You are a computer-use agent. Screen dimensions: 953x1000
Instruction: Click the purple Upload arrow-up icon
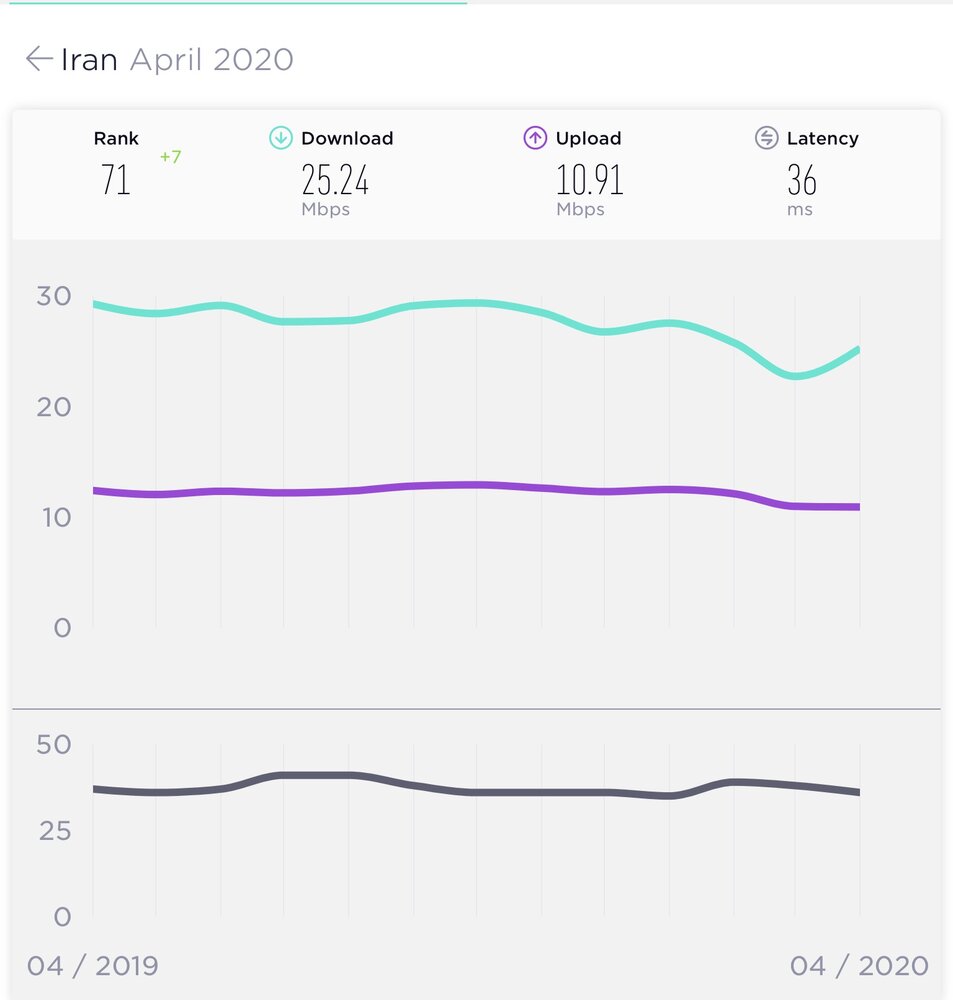tap(535, 138)
